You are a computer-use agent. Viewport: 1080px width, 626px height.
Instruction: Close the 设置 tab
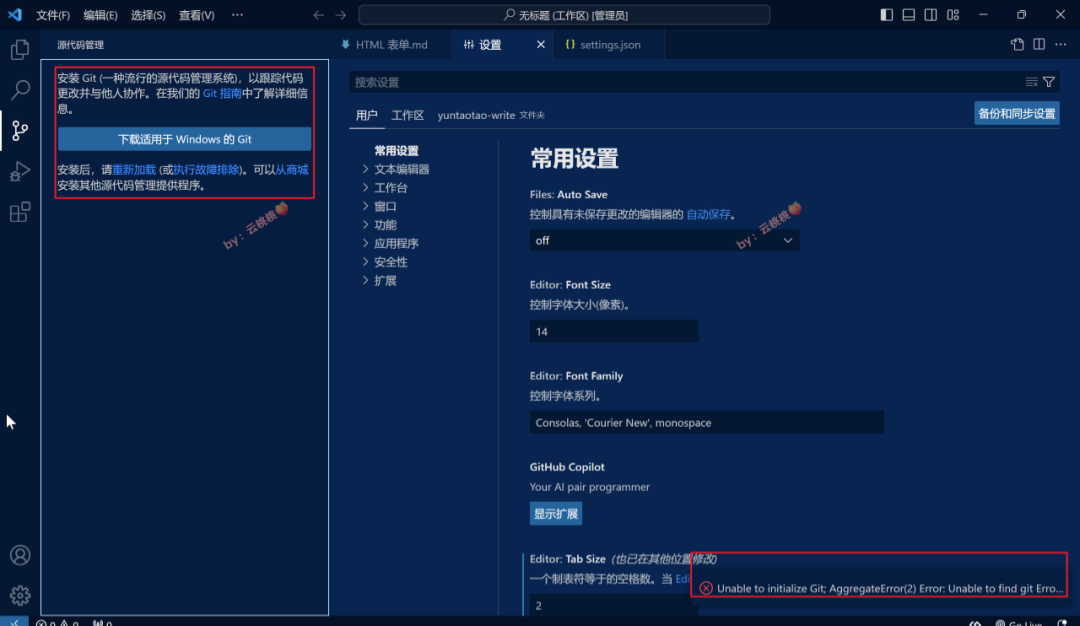[x=541, y=45]
